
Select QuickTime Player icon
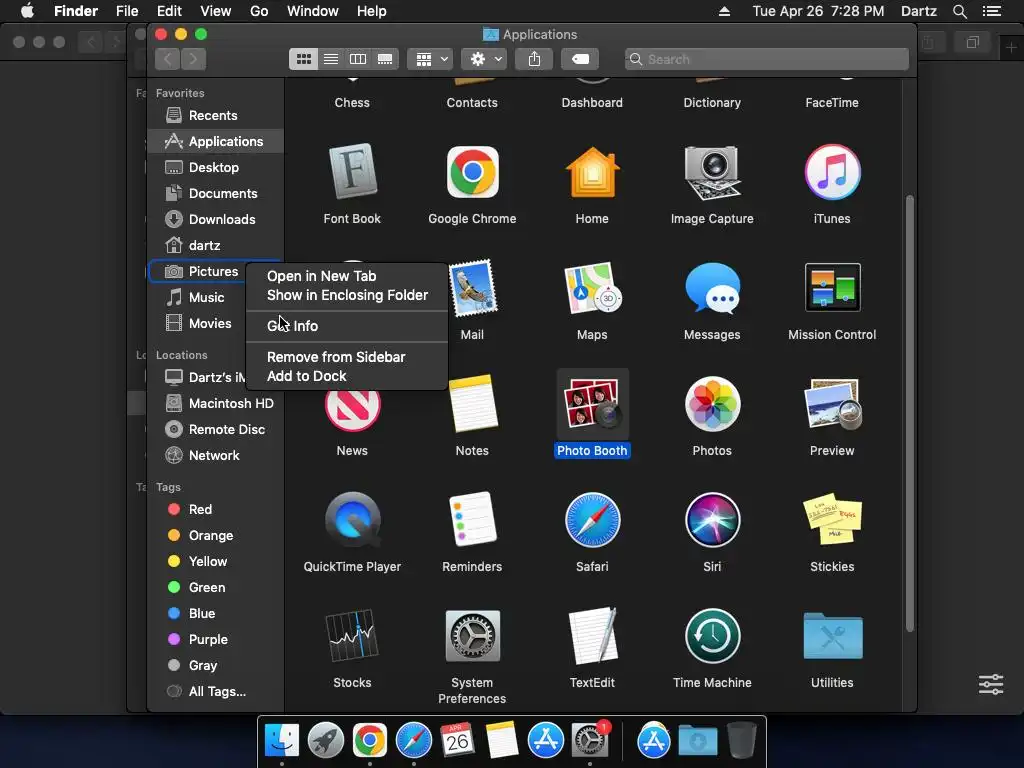[x=352, y=521]
